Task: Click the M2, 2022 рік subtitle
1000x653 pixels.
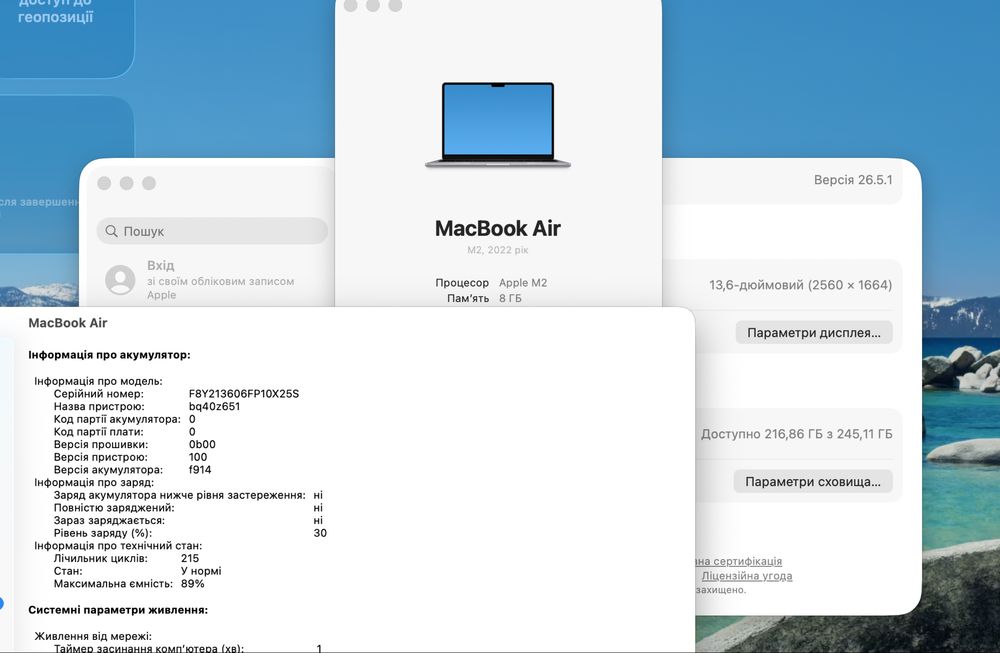Action: coord(497,250)
